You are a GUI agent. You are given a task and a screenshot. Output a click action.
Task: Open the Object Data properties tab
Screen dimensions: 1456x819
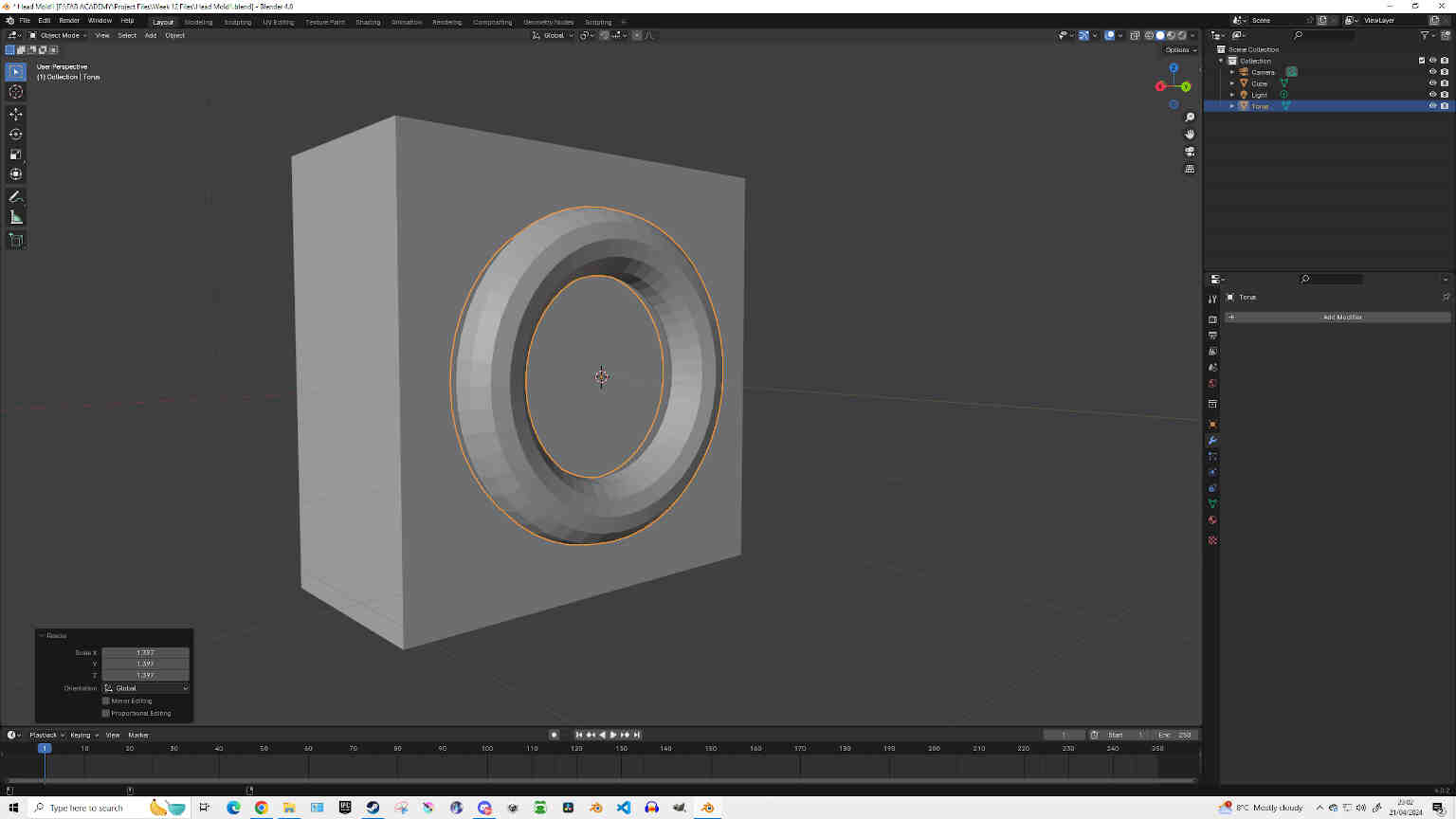[1212, 503]
